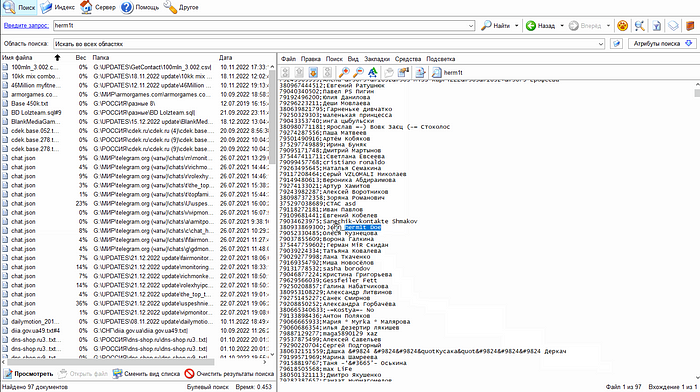The width and height of the screenshot is (700, 392).
Task: Click the stacked sheets toolbar icon
Action: (673, 26)
